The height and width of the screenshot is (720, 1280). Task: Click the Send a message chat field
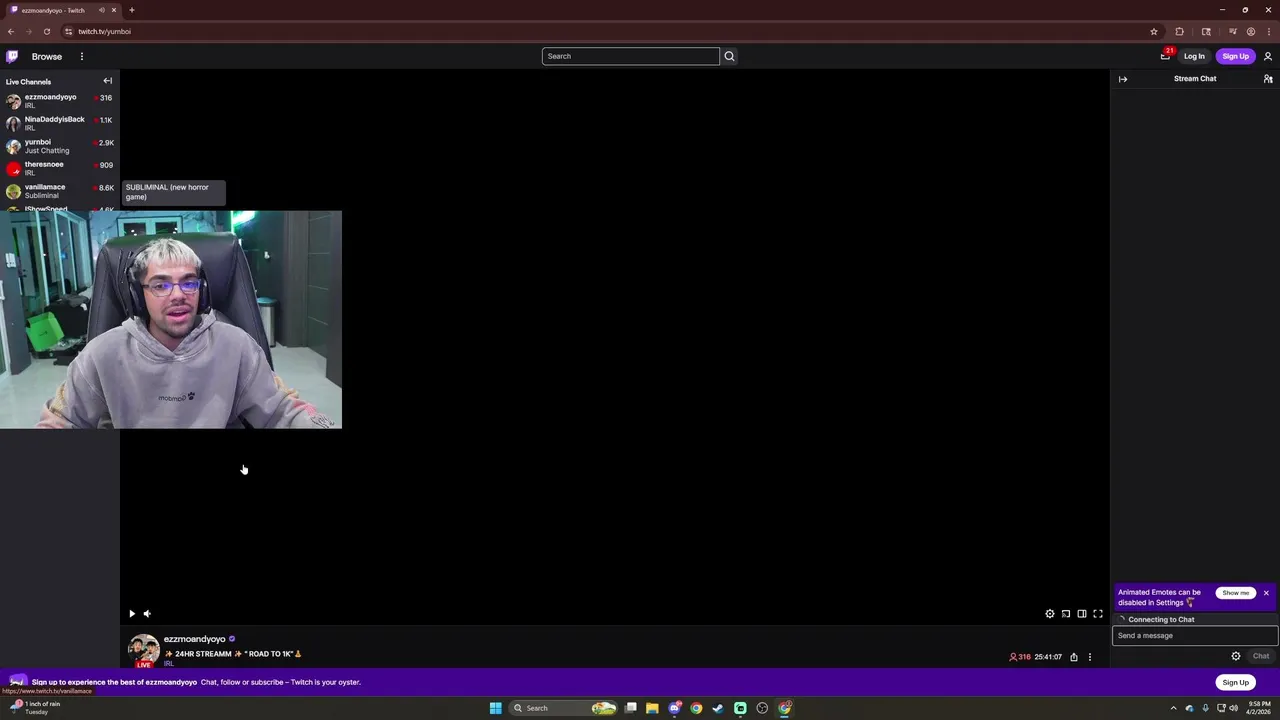tap(1195, 636)
